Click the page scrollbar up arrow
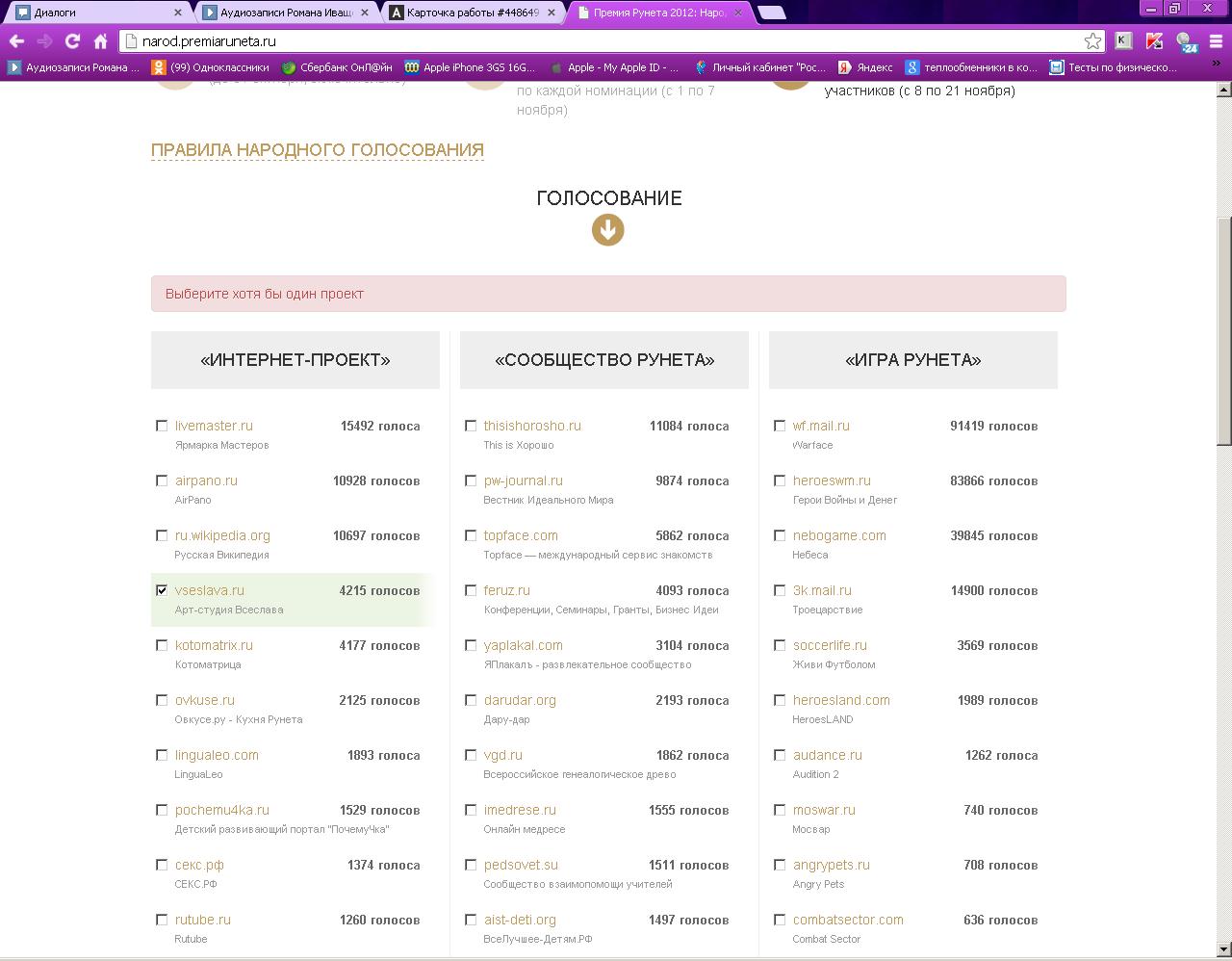The height and width of the screenshot is (961, 1232). [x=1224, y=90]
